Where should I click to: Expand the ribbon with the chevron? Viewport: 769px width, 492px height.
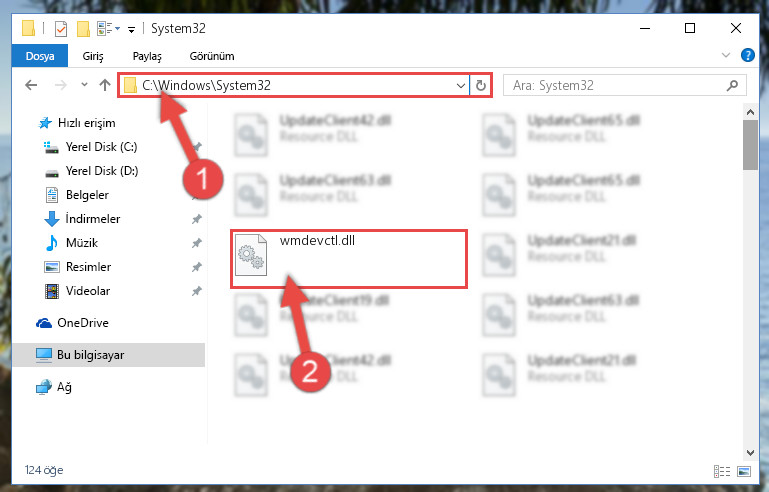726,55
